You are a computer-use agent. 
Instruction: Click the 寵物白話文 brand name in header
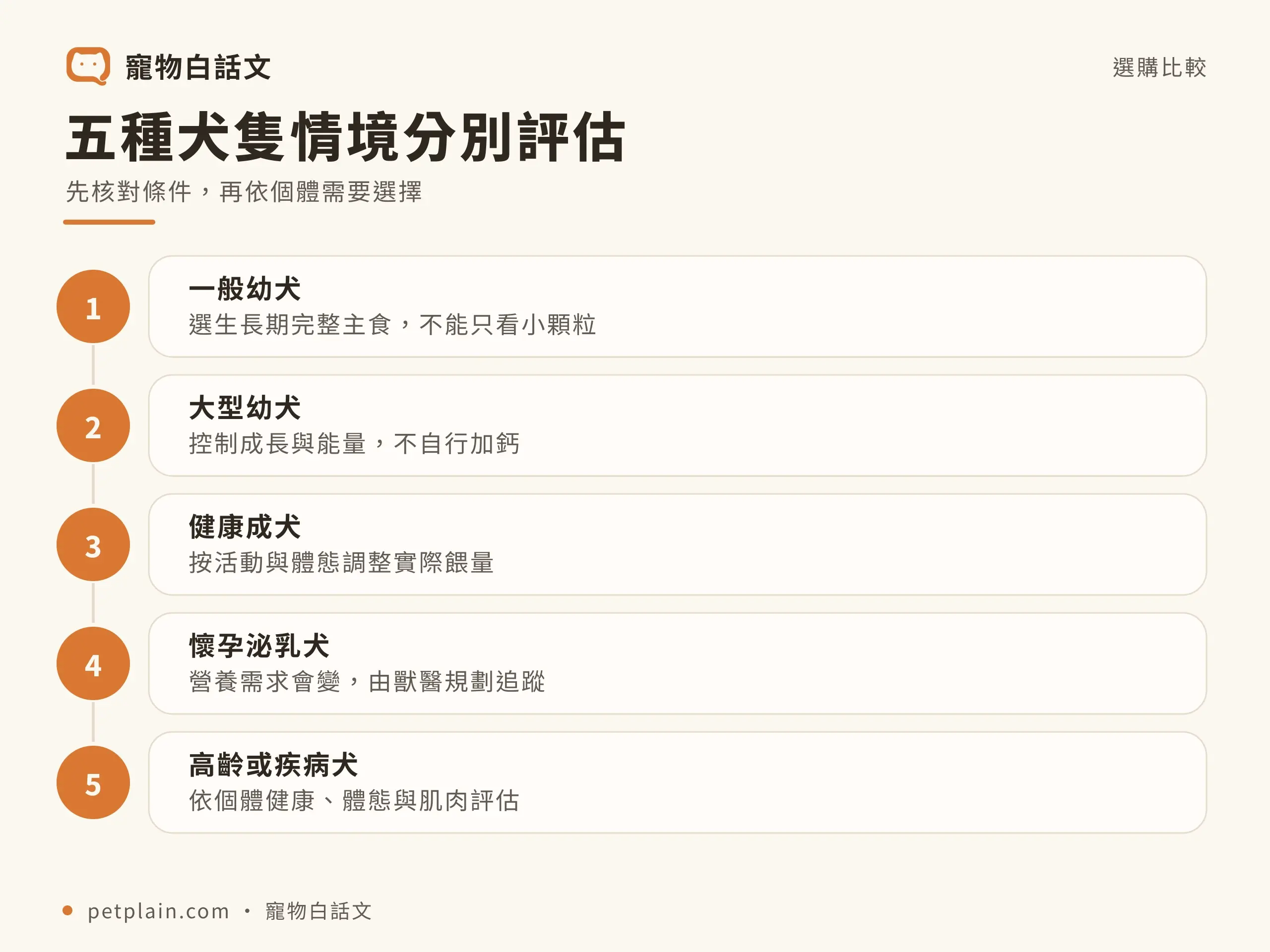pos(198,67)
